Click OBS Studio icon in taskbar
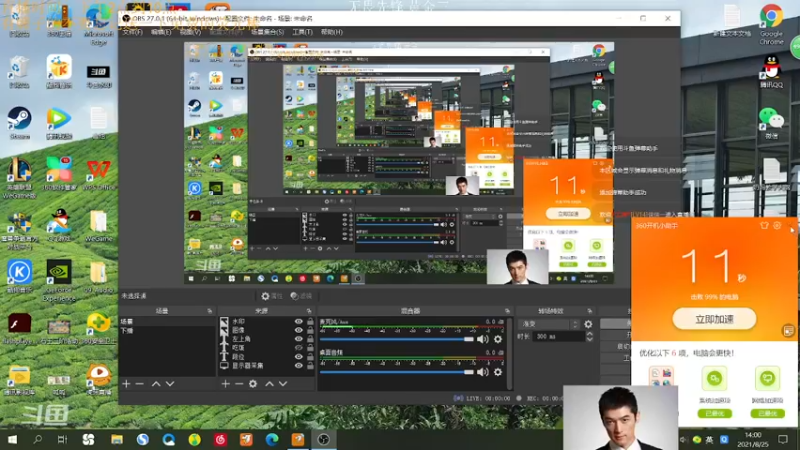Screen dimensions: 800x450 point(323,439)
